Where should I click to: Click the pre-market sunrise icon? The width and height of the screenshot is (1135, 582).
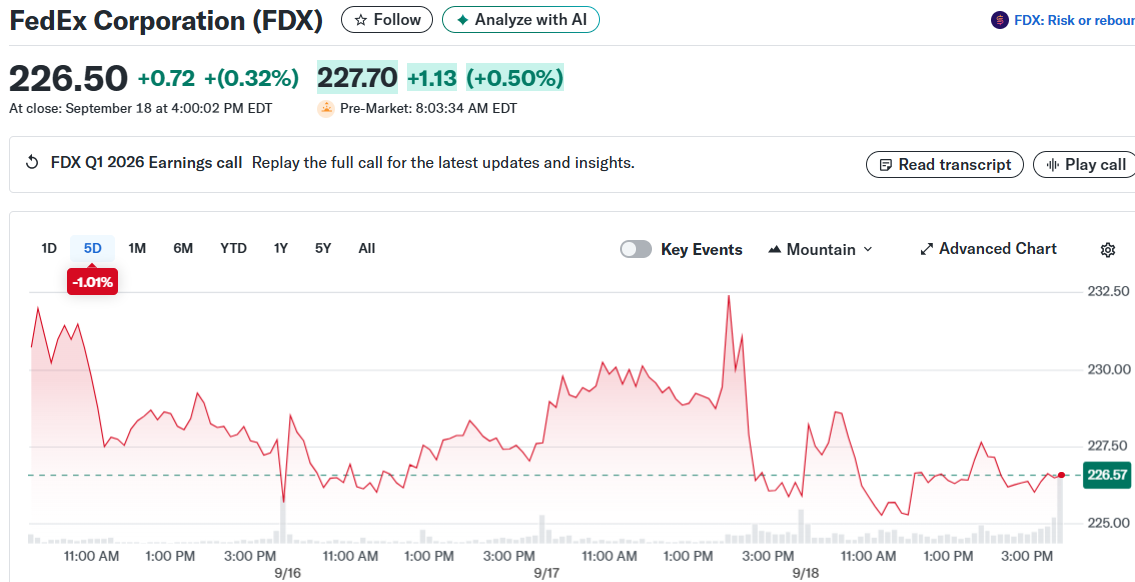pos(326,109)
